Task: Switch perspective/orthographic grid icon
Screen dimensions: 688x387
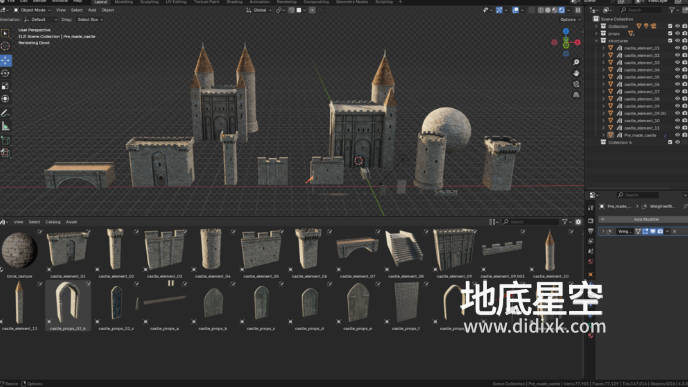Action: (576, 95)
